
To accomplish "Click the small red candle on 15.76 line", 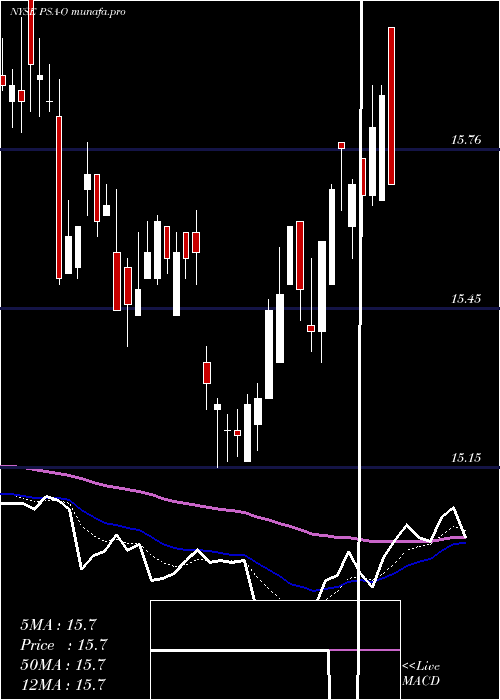I will point(342,145).
